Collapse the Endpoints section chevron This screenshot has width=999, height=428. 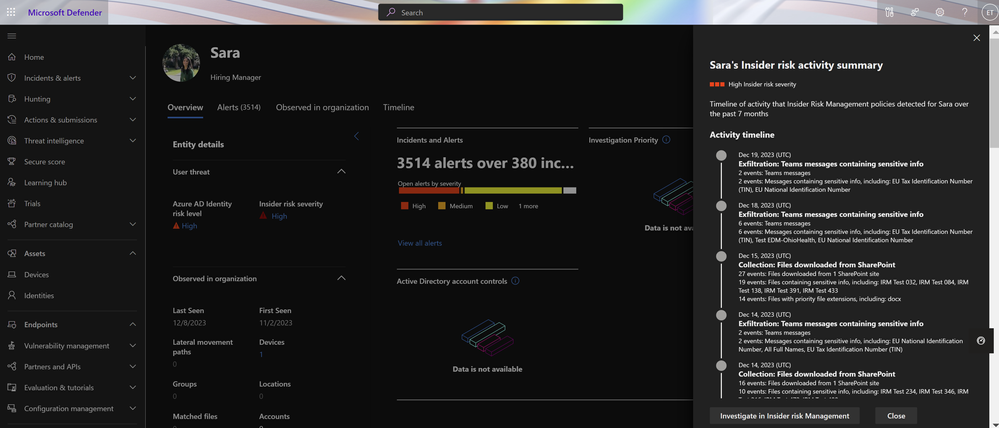tap(133, 324)
